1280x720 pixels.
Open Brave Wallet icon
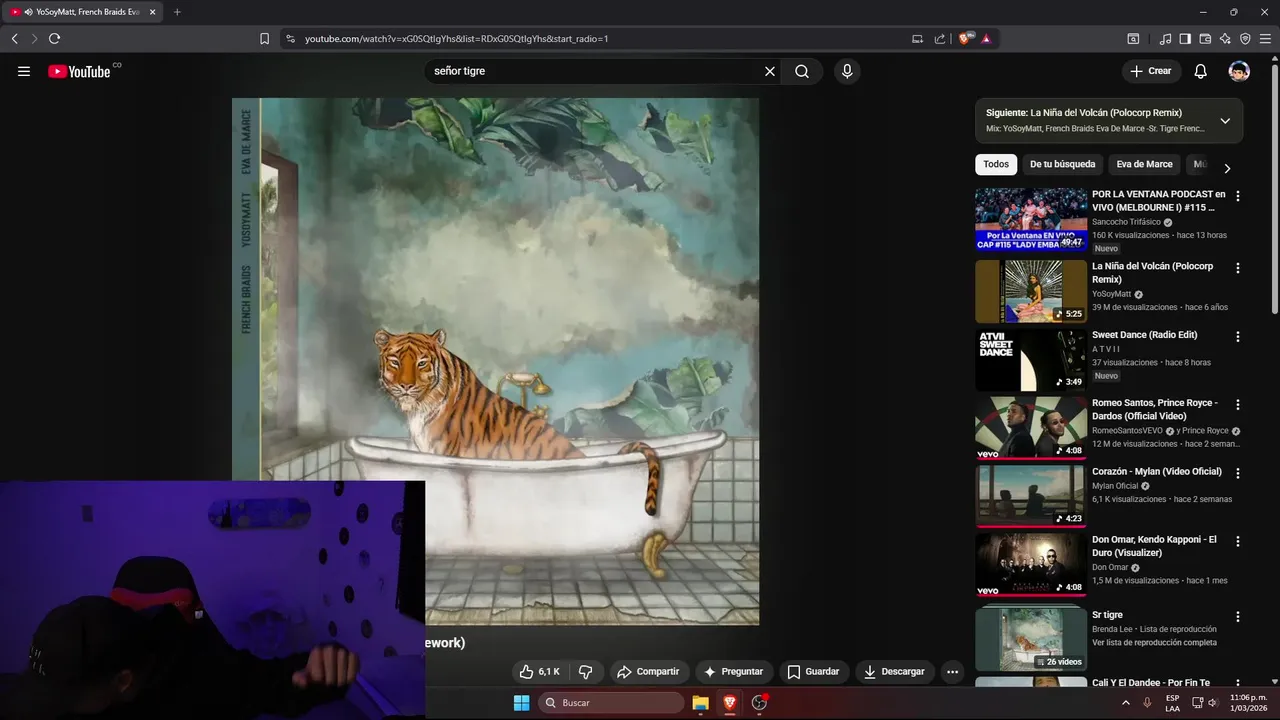click(1205, 38)
